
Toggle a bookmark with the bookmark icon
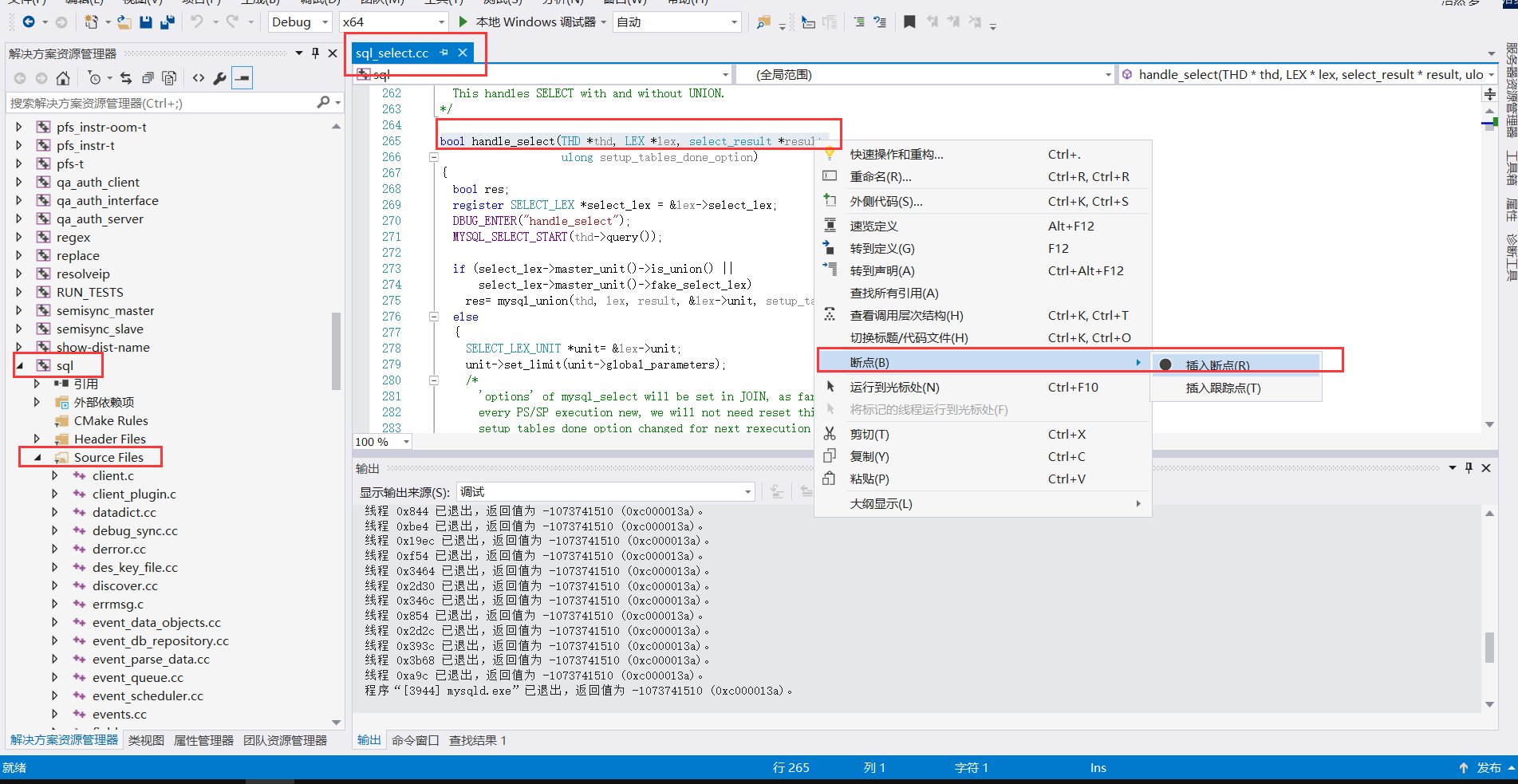point(909,22)
